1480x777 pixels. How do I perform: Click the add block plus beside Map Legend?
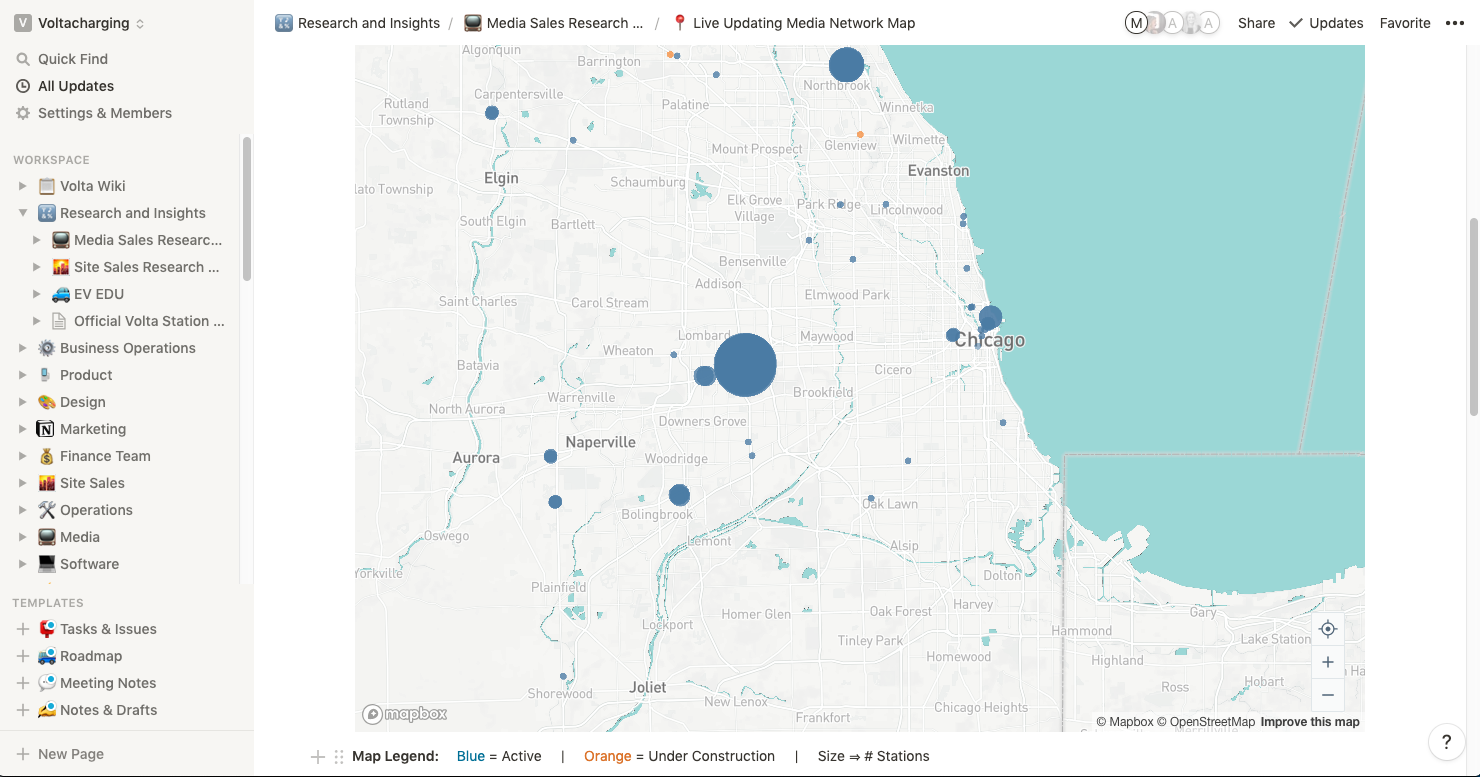coord(318,757)
